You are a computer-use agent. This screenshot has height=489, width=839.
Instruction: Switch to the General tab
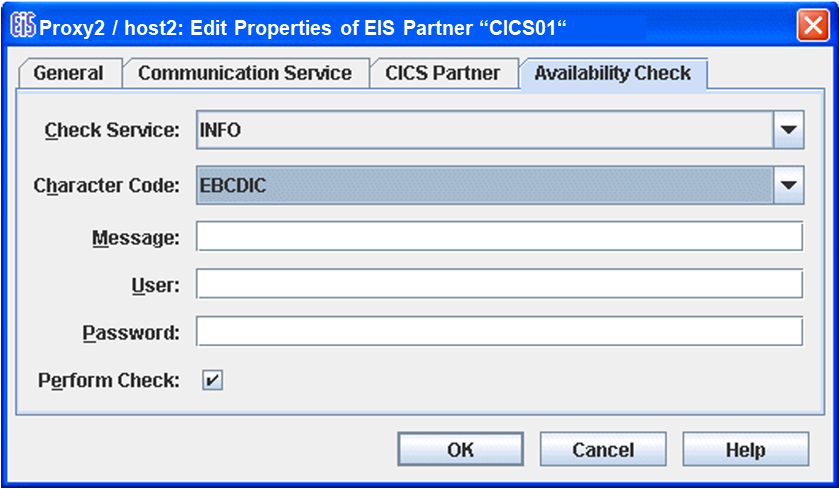pos(68,73)
